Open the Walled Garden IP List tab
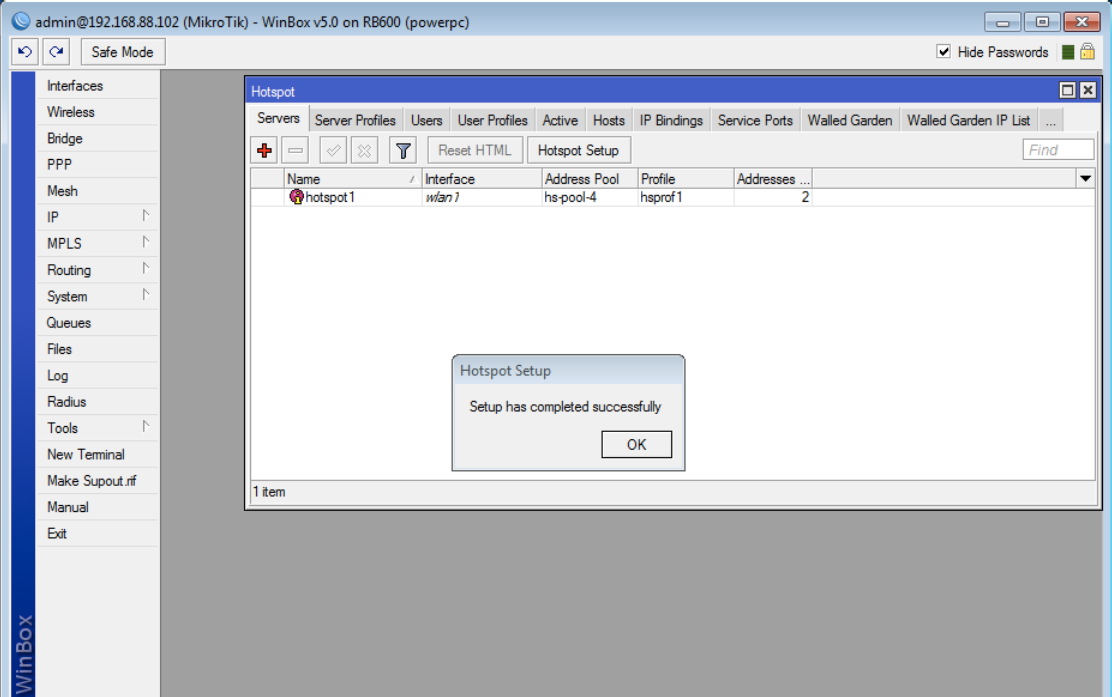This screenshot has height=697, width=1112. pyautogui.click(x=968, y=121)
